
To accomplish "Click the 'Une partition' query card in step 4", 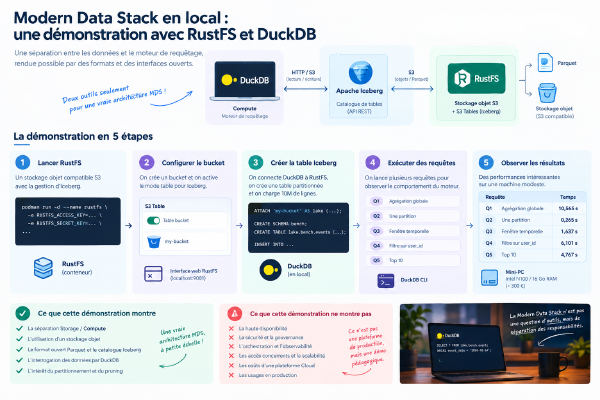I will pyautogui.click(x=413, y=216).
